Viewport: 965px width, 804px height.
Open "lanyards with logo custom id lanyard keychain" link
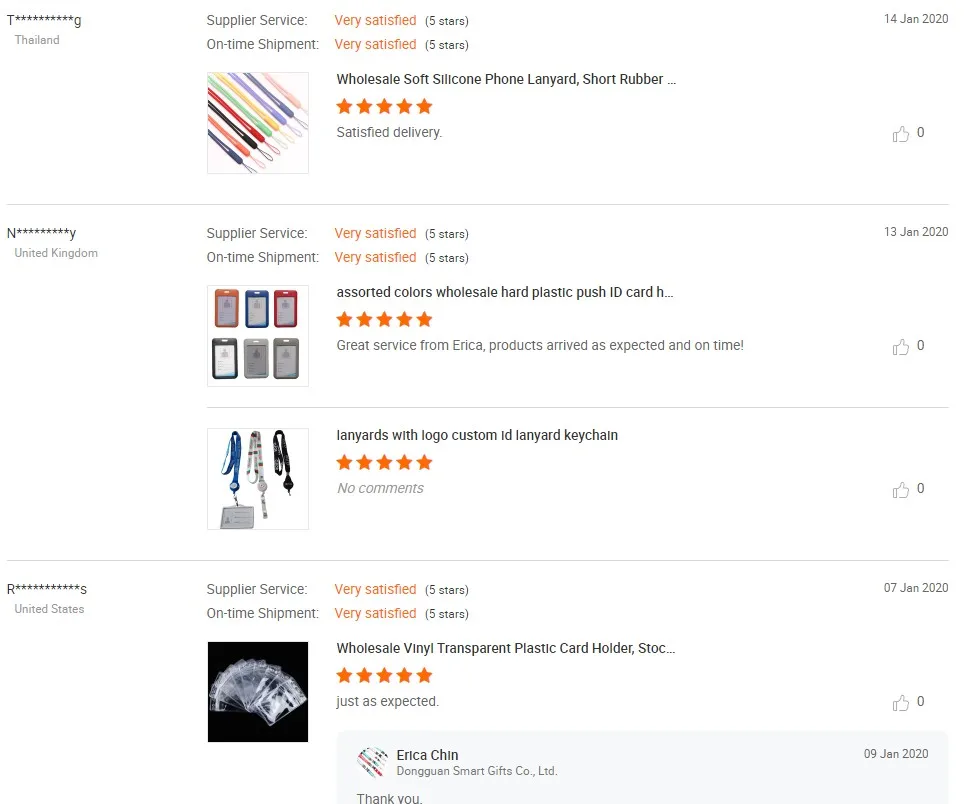point(477,435)
